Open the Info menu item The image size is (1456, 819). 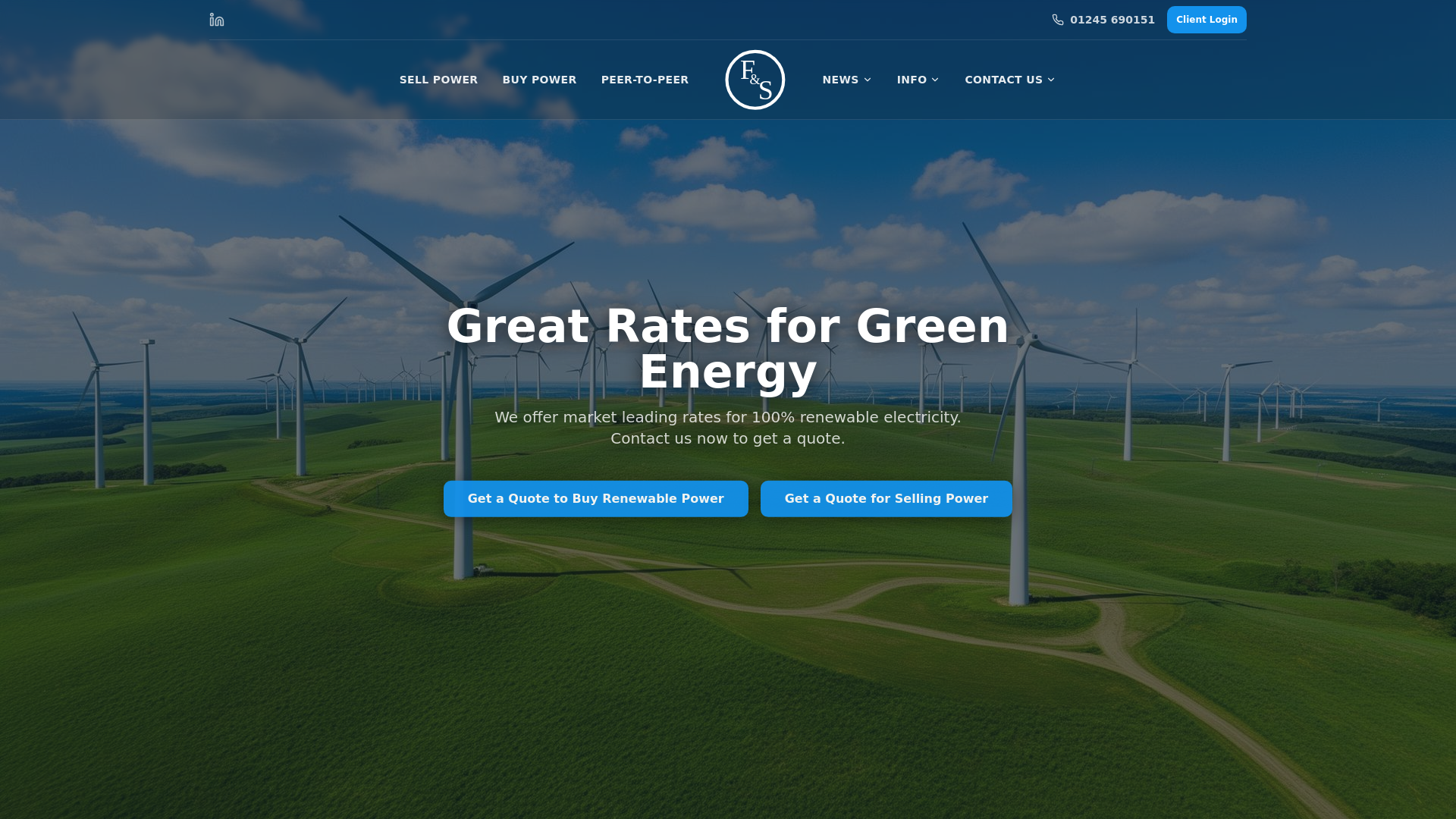tap(912, 80)
